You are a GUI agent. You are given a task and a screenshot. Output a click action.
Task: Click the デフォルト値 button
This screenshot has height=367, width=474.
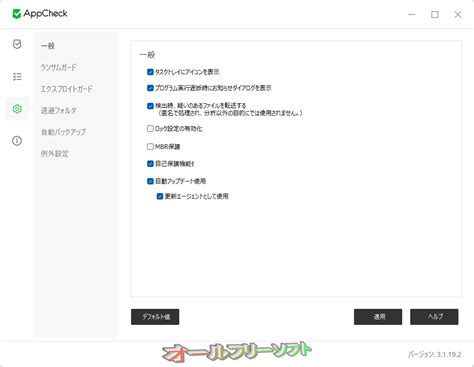tap(155, 317)
